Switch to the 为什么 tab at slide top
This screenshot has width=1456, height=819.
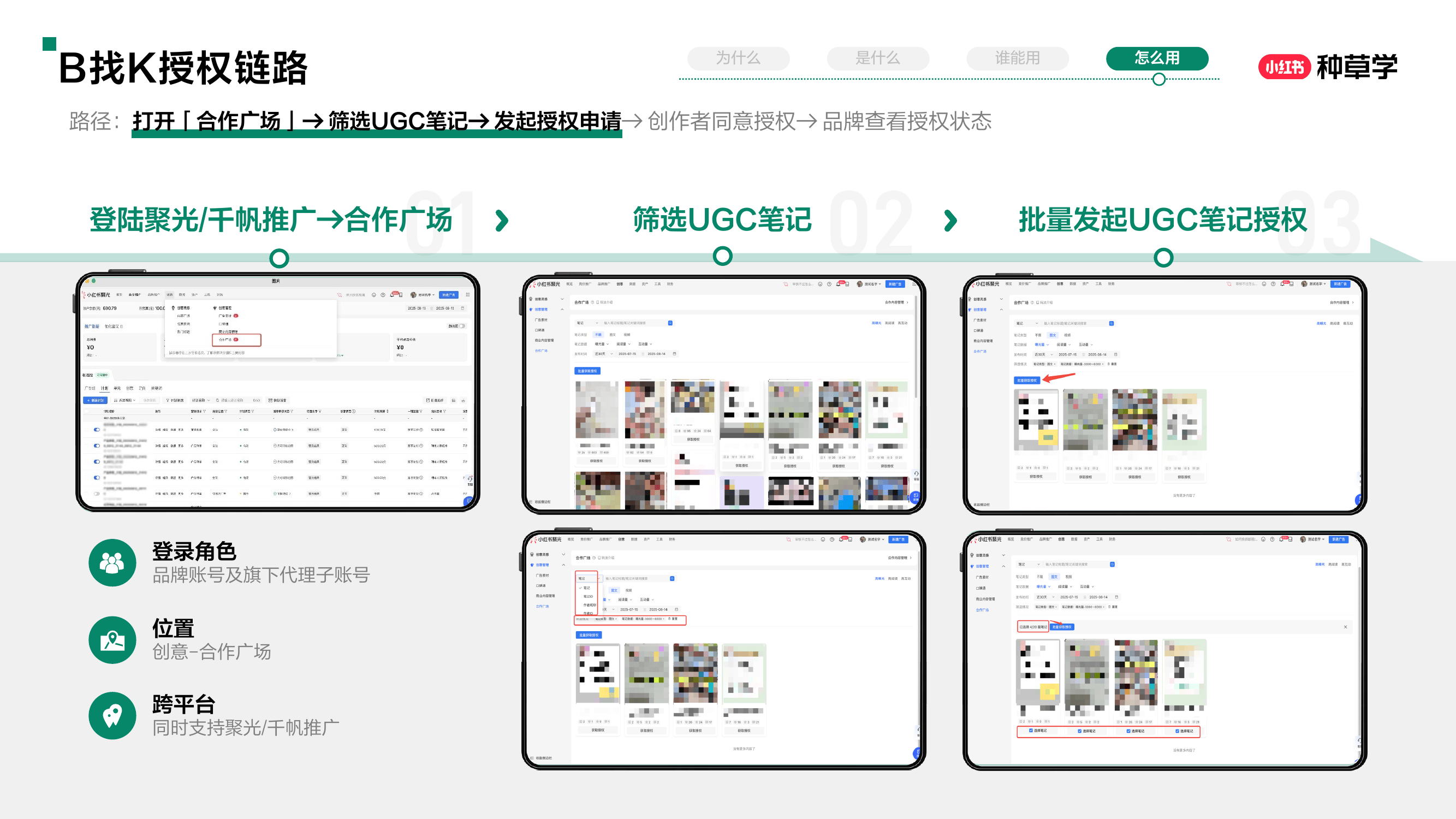(738, 58)
